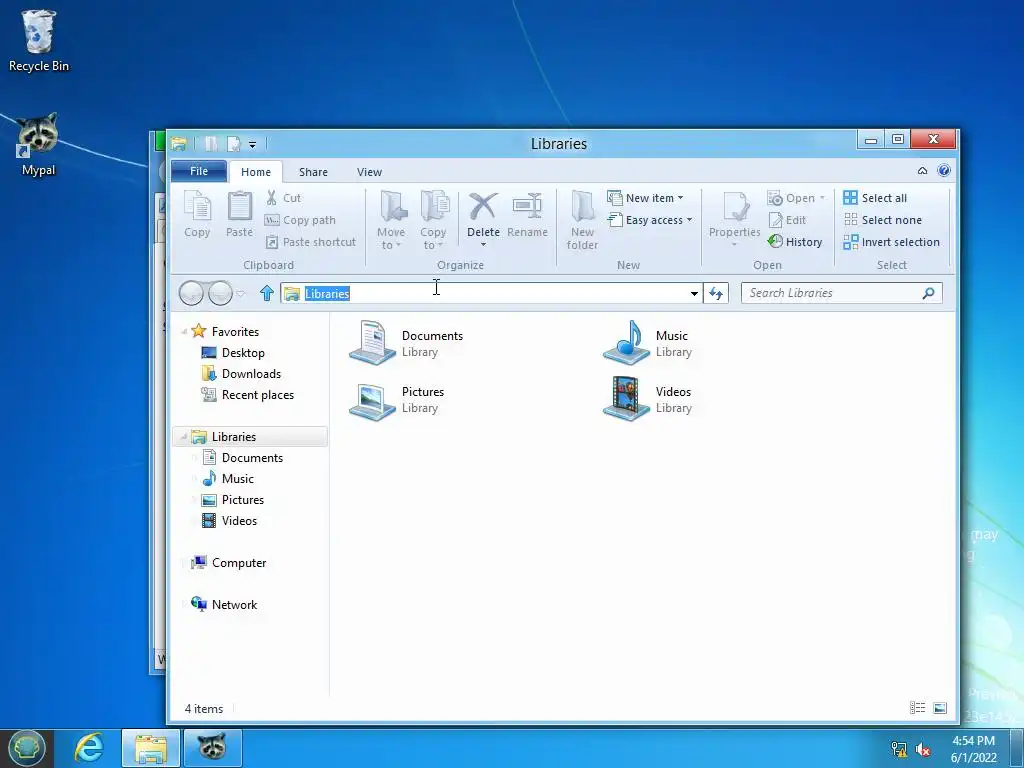
Task: Click the Back navigation button
Action: pyautogui.click(x=191, y=293)
